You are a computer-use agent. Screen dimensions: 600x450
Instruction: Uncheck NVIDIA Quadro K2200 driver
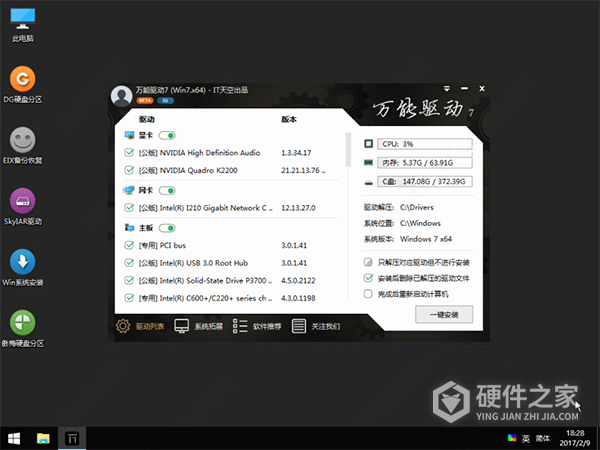click(x=129, y=170)
